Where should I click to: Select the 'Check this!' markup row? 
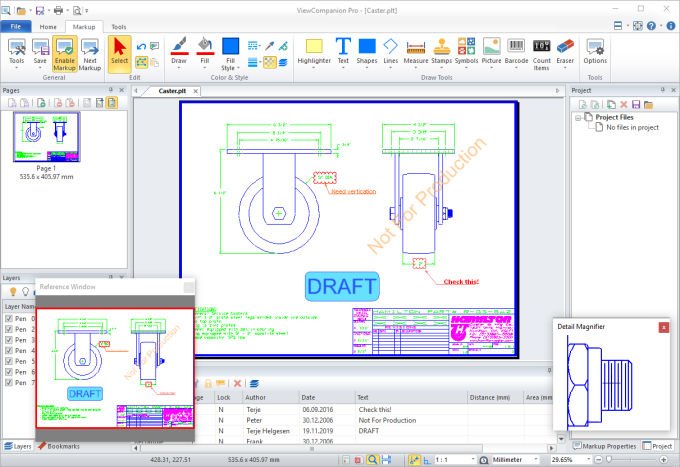pyautogui.click(x=373, y=409)
